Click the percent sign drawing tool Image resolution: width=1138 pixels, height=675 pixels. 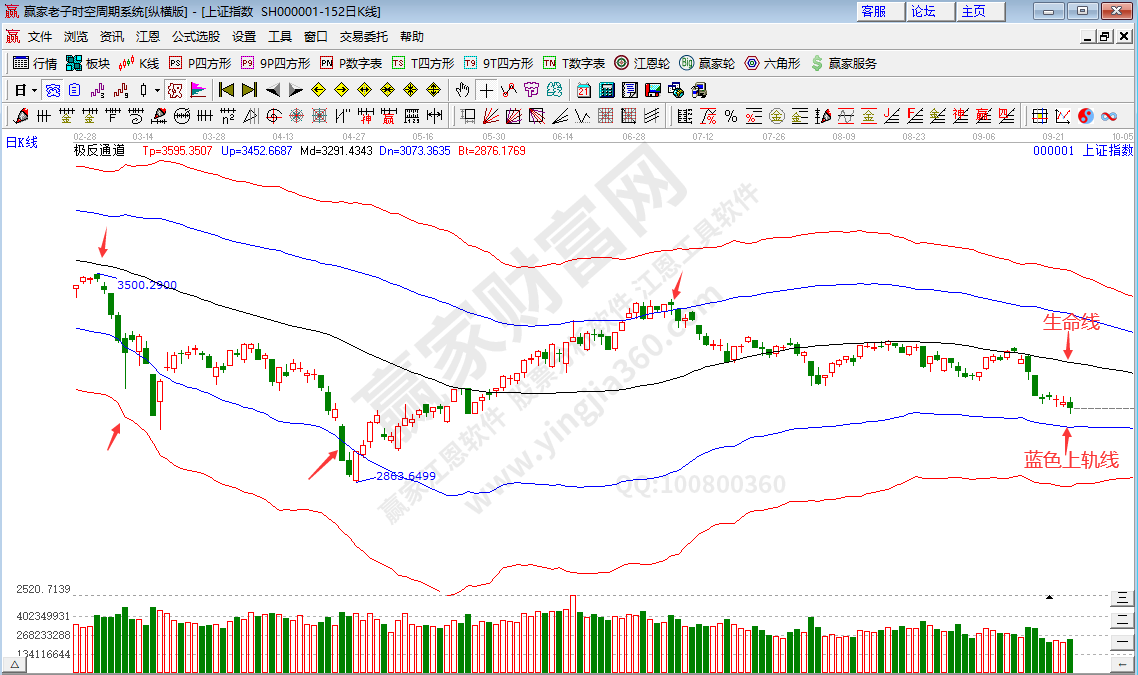[731, 116]
